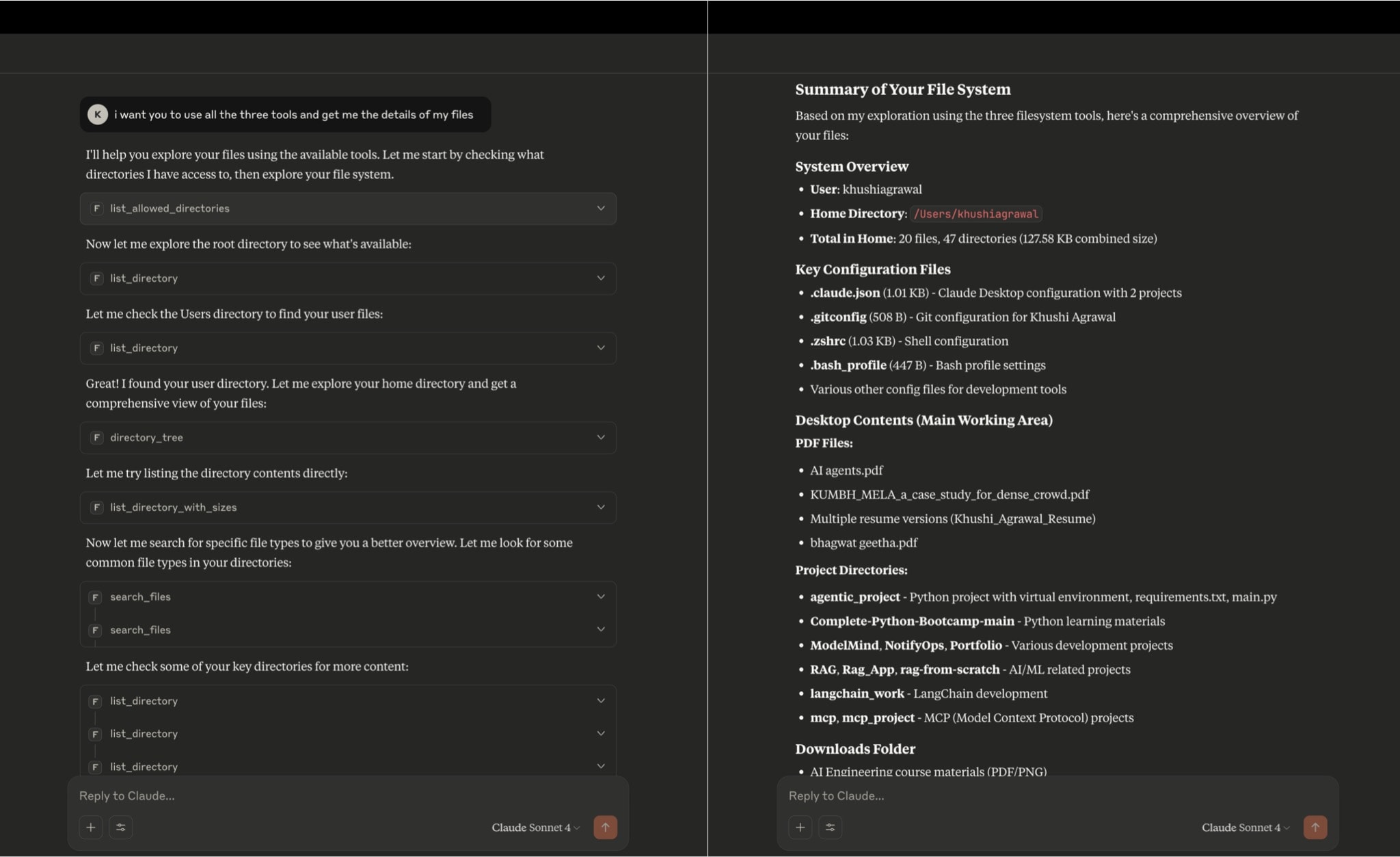Expand the directory_tree tool result

[600, 438]
